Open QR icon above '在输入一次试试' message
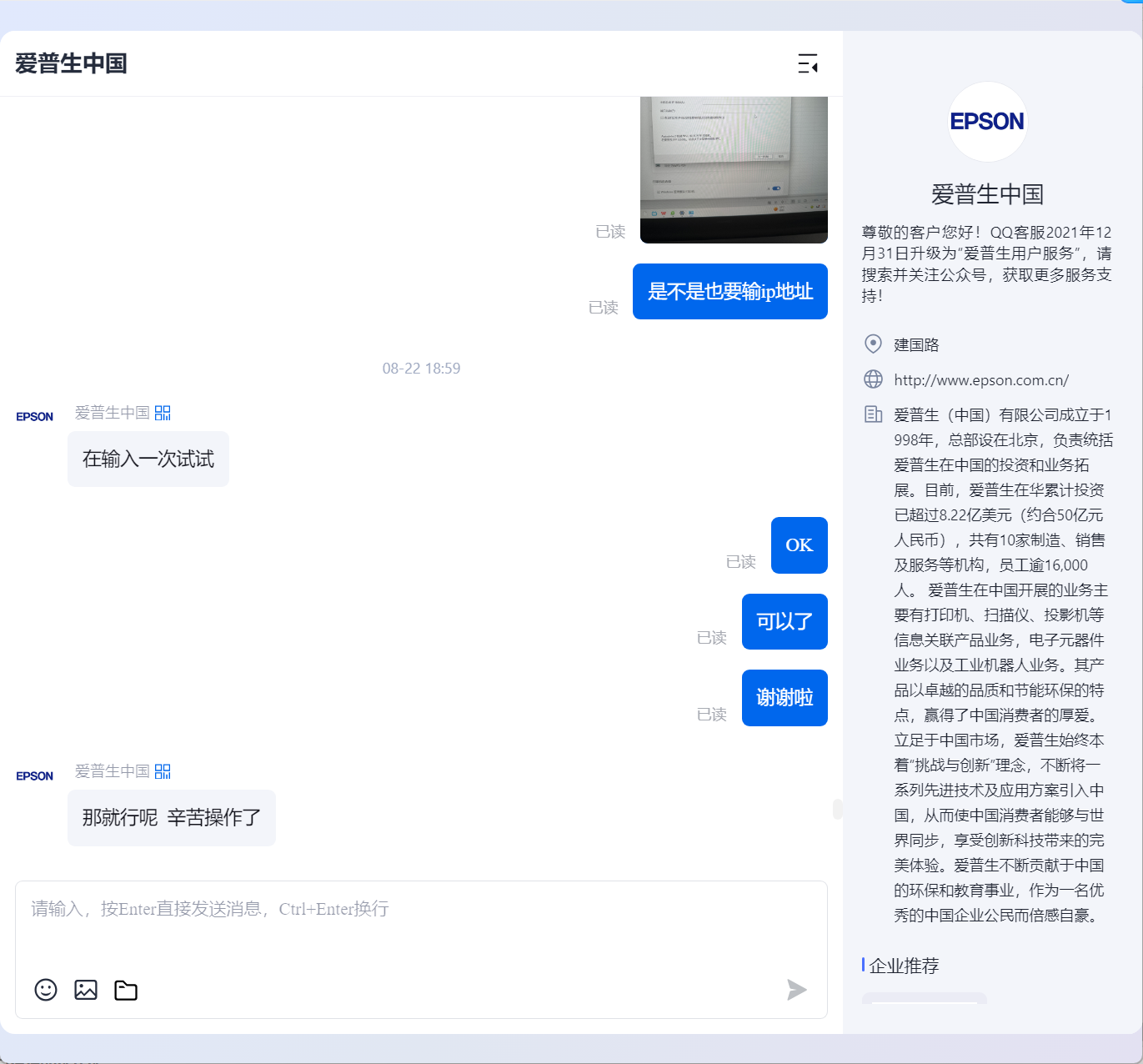The image size is (1143, 1064). coord(163,413)
